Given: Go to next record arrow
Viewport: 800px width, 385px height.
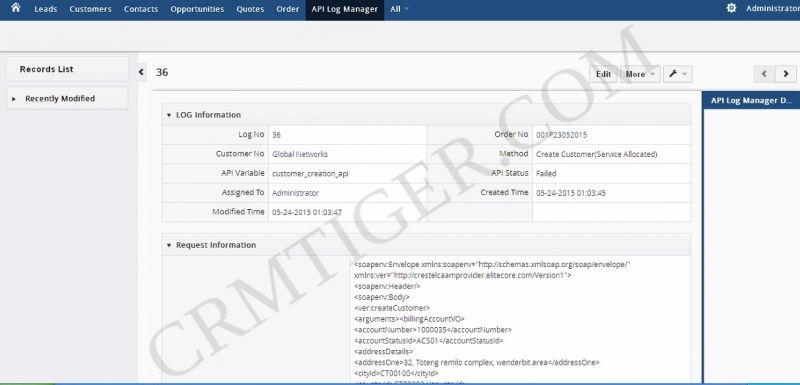Looking at the screenshot, I should 786,74.
